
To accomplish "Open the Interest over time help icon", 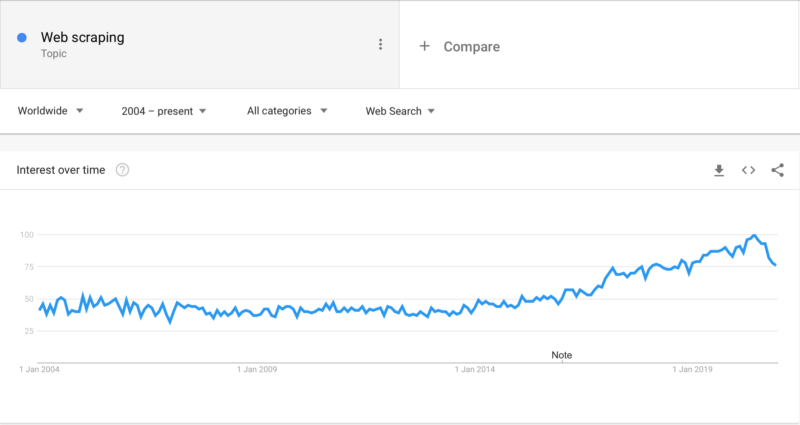I will point(122,170).
